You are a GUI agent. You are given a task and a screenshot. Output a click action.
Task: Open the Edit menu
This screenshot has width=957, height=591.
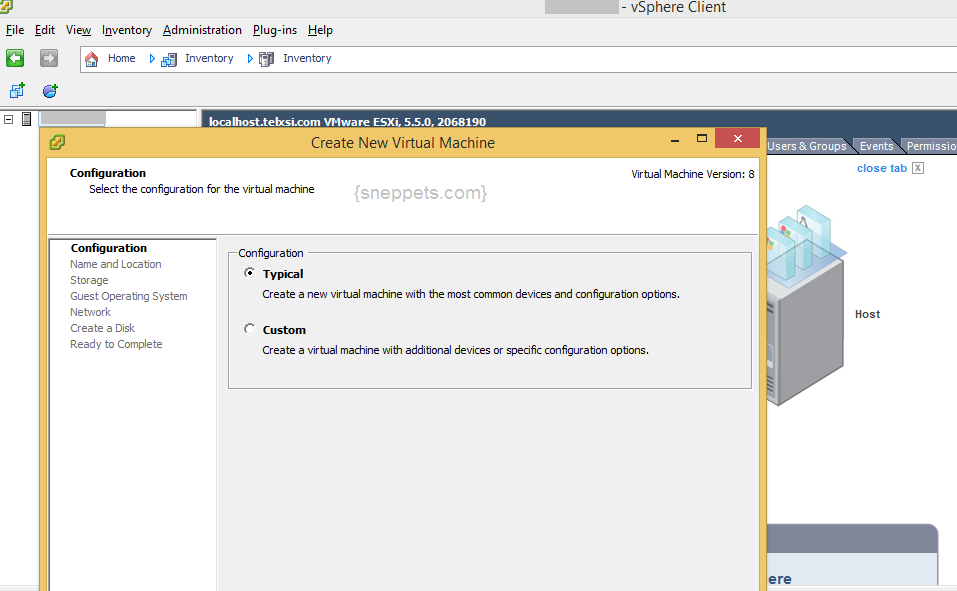click(x=45, y=30)
